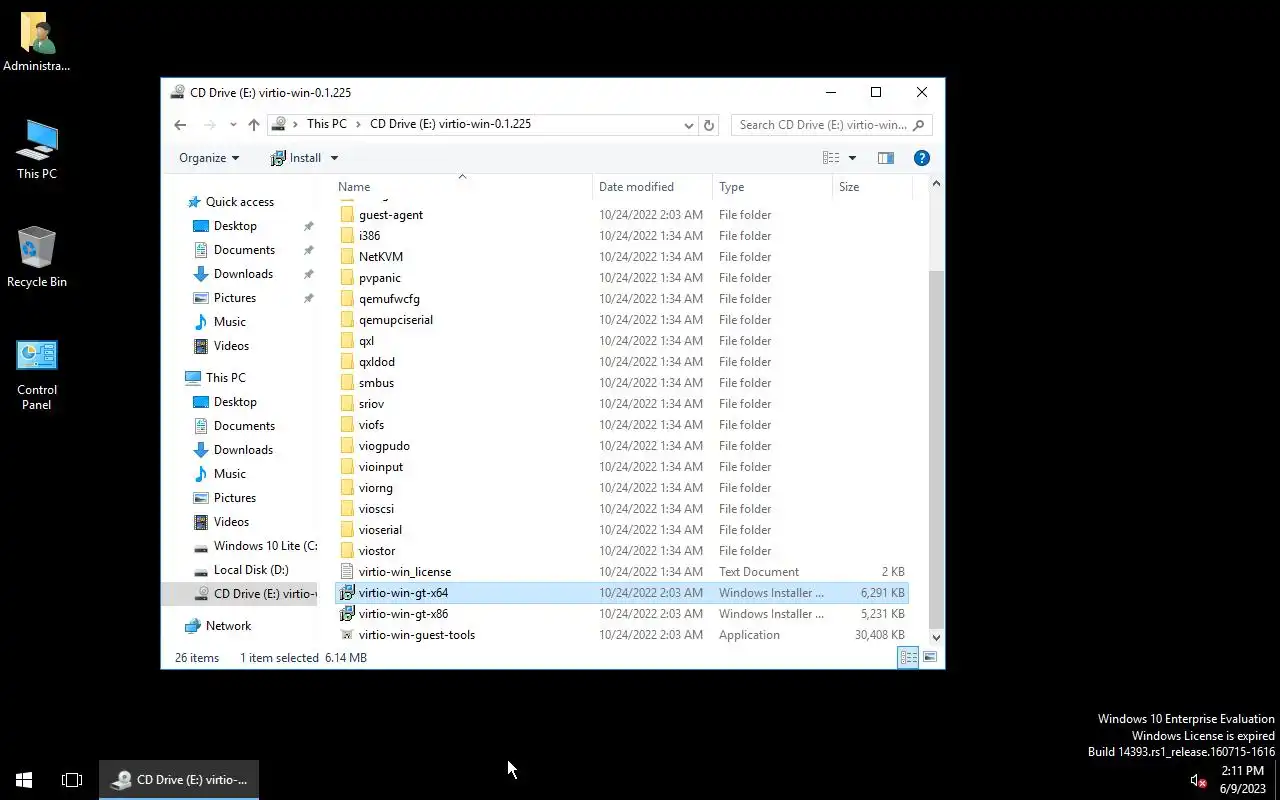Click the muted volume tray icon
1280x800 pixels.
pyautogui.click(x=1198, y=780)
